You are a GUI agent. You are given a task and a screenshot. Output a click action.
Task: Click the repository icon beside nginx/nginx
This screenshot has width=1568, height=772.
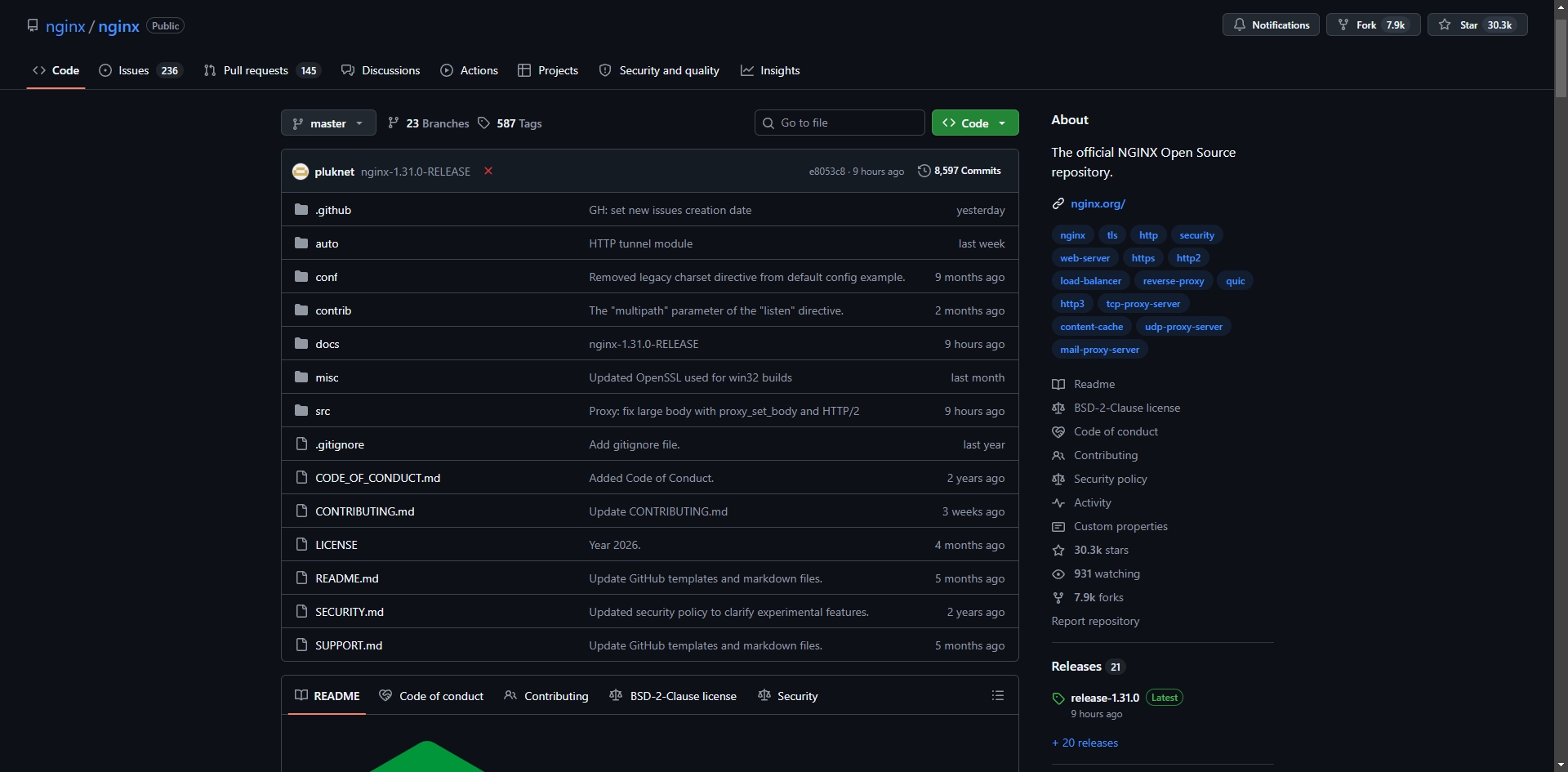pos(33,25)
